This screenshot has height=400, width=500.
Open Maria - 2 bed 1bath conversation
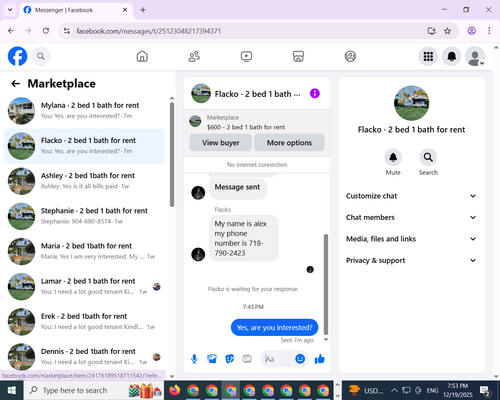click(84, 251)
